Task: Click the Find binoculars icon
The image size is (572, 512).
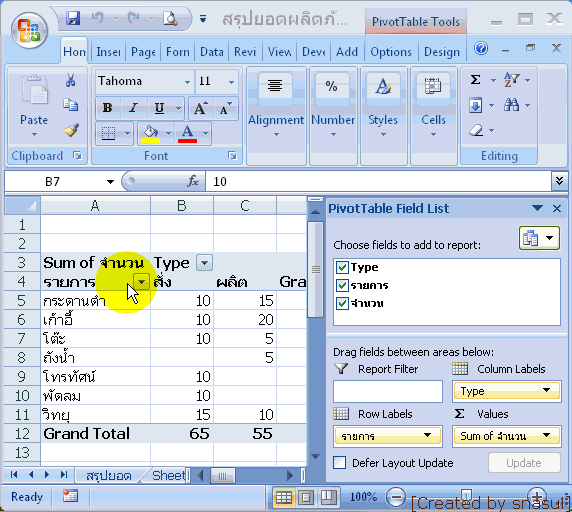Action: pos(511,105)
